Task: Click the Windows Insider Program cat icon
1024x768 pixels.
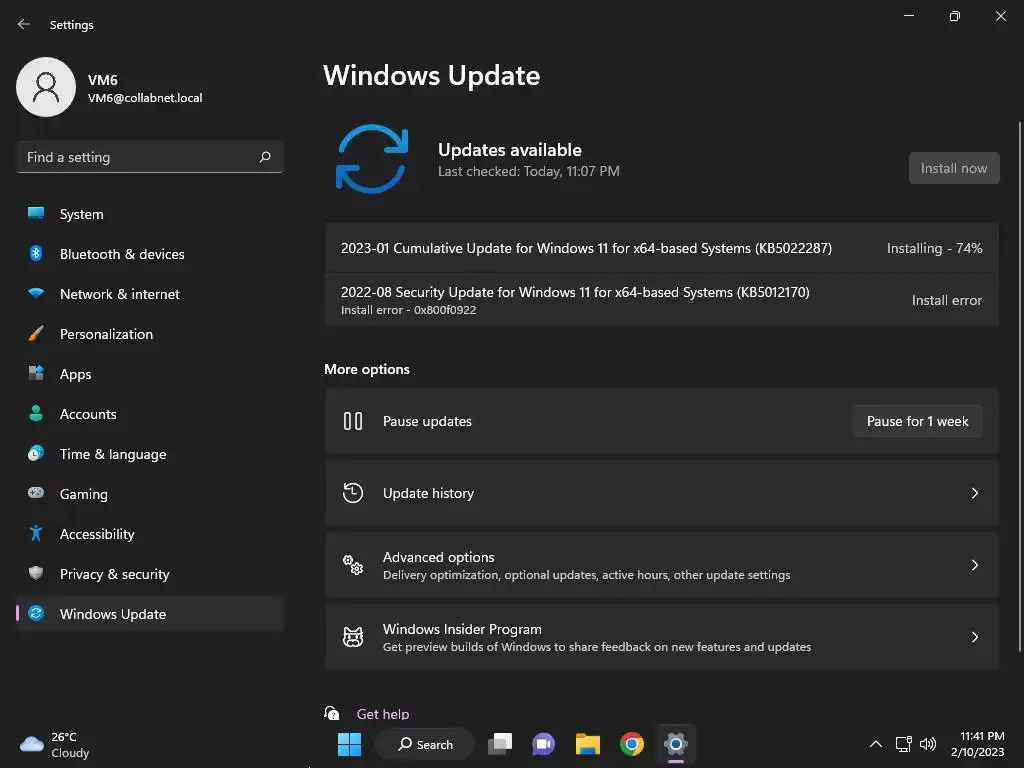Action: pos(353,637)
